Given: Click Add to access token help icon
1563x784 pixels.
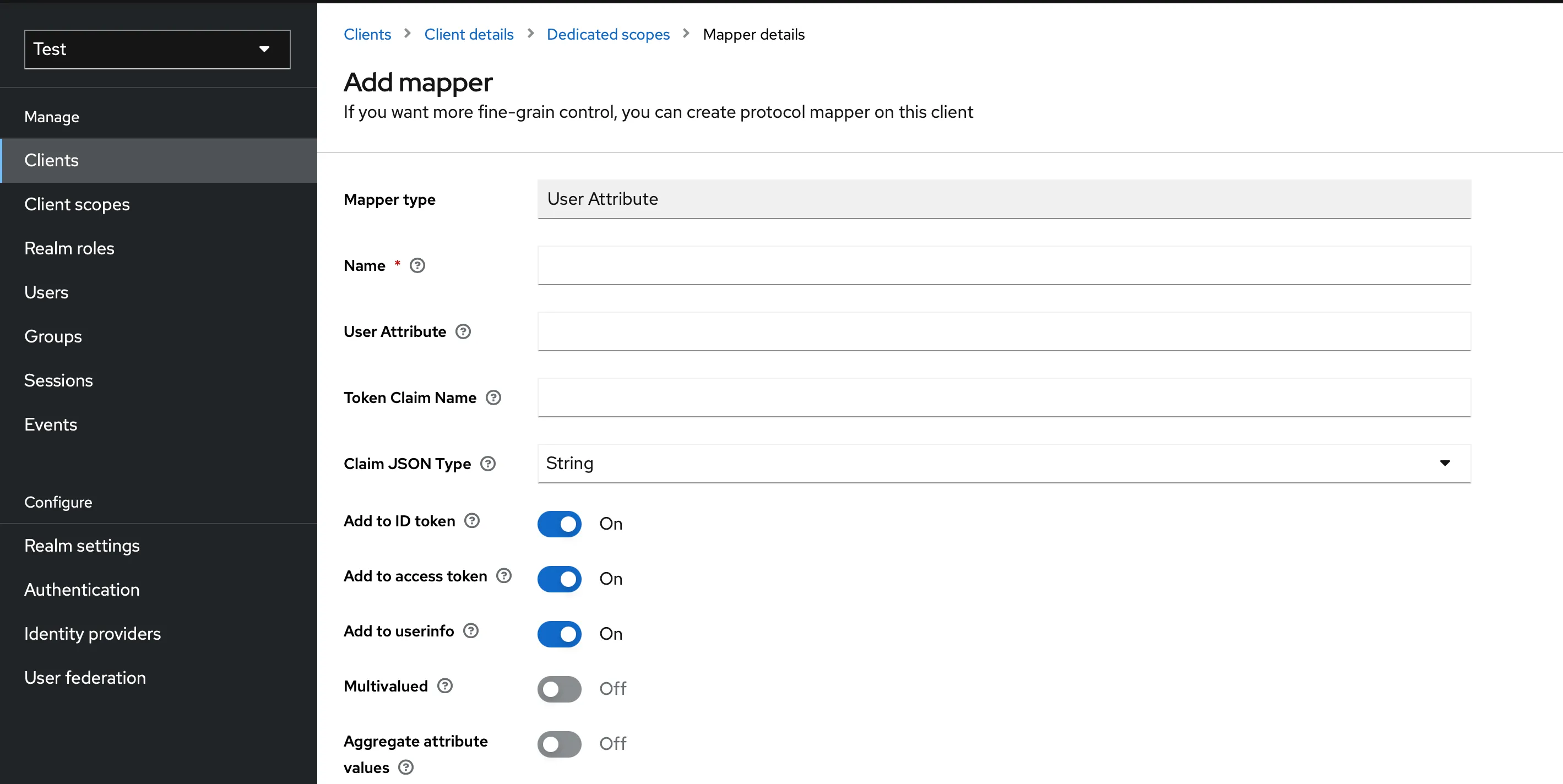Looking at the screenshot, I should click(503, 576).
